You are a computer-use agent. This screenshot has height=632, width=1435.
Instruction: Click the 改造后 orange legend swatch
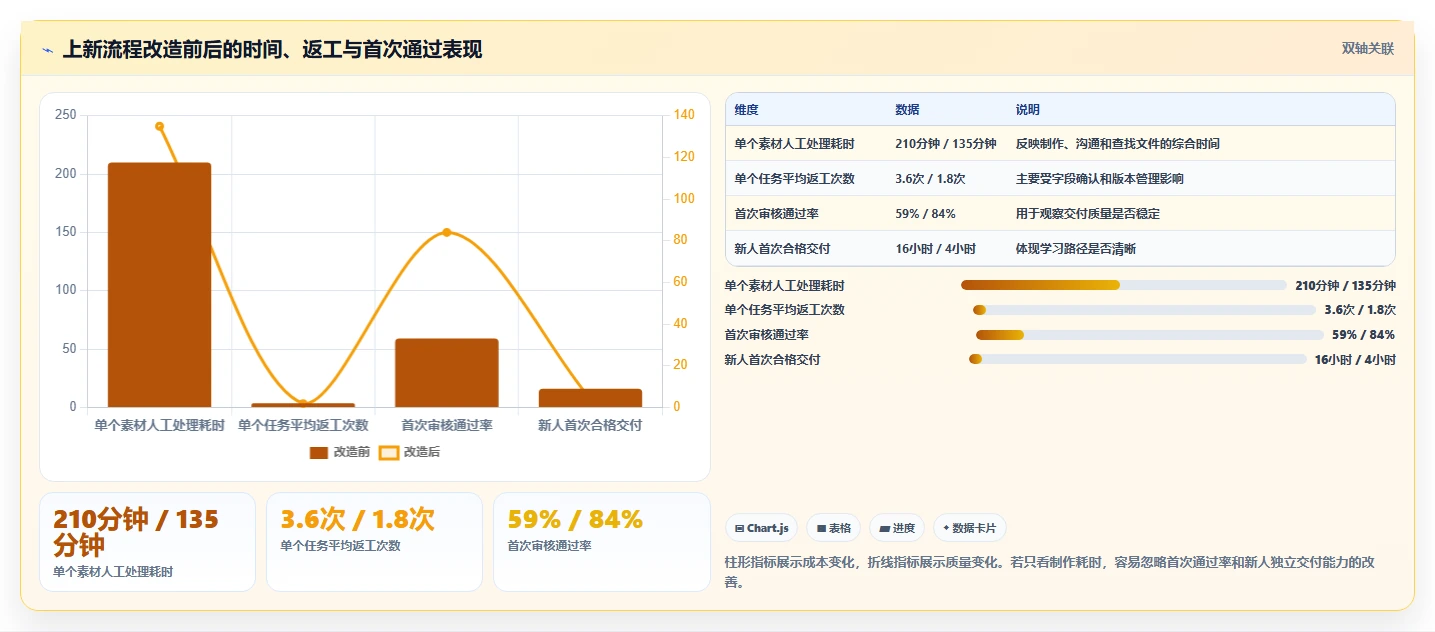[x=388, y=453]
